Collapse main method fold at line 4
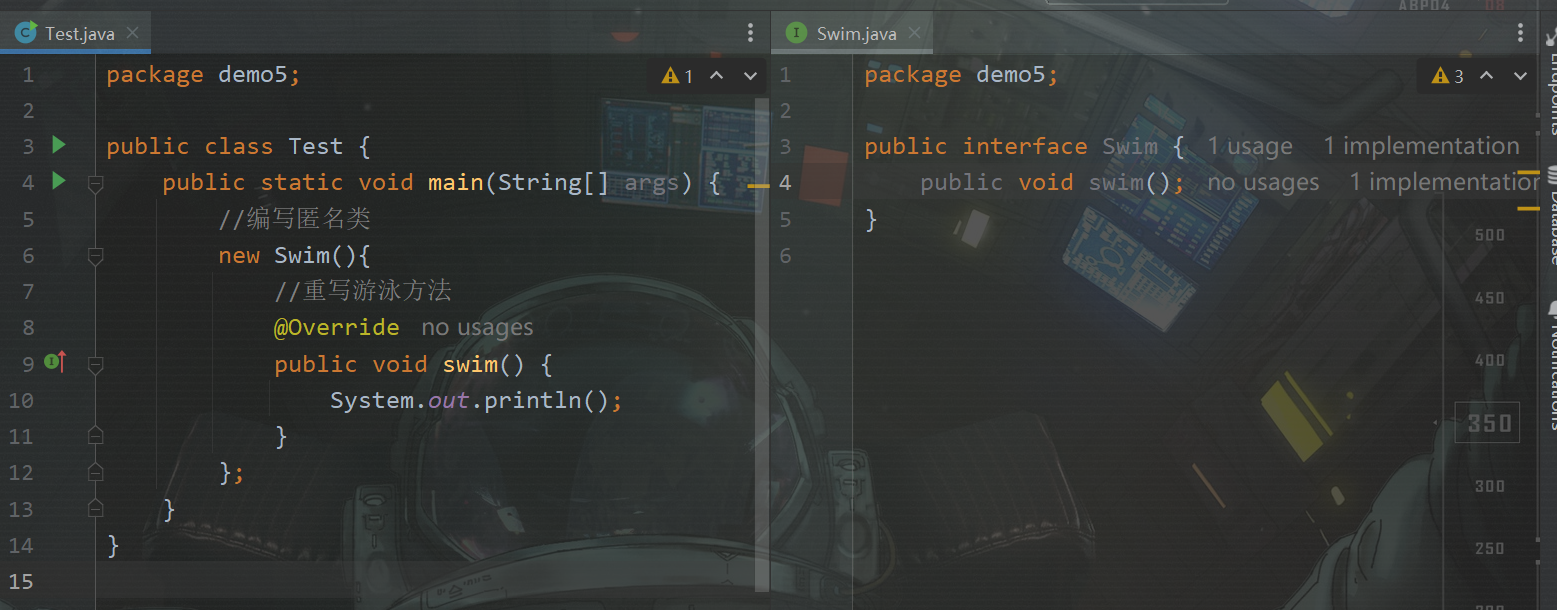The height and width of the screenshot is (610, 1557). [95, 183]
